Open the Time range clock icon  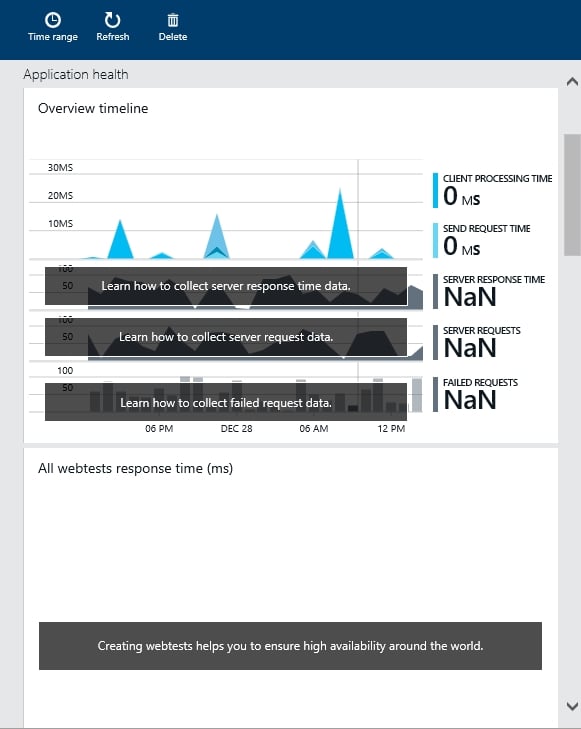[53, 20]
